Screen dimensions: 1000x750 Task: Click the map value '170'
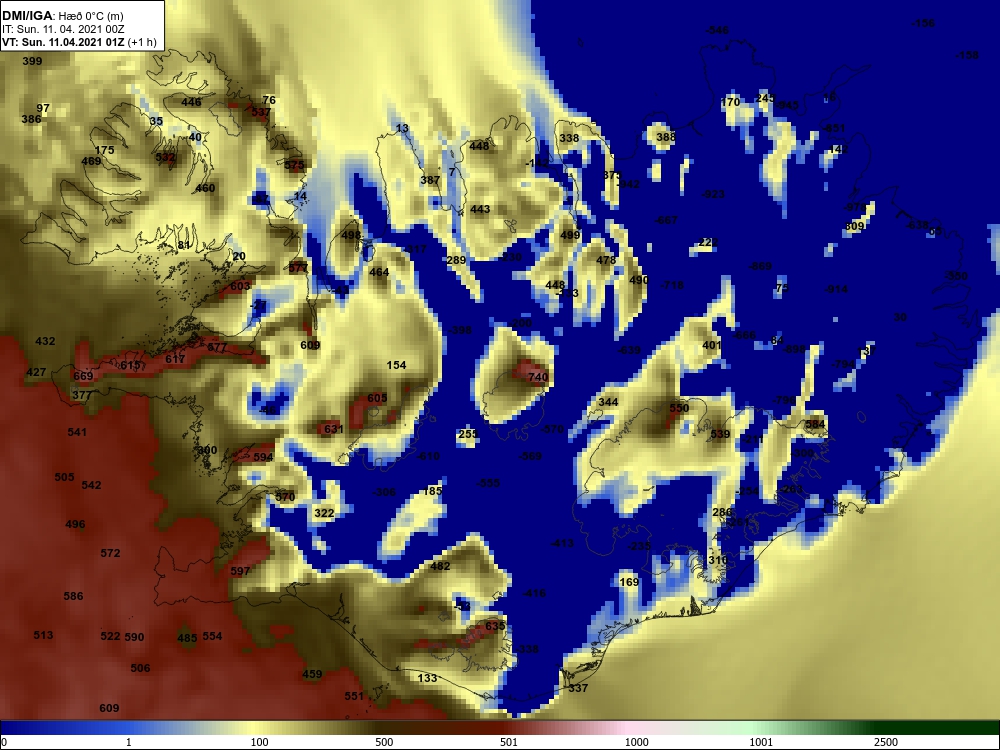tap(730, 102)
